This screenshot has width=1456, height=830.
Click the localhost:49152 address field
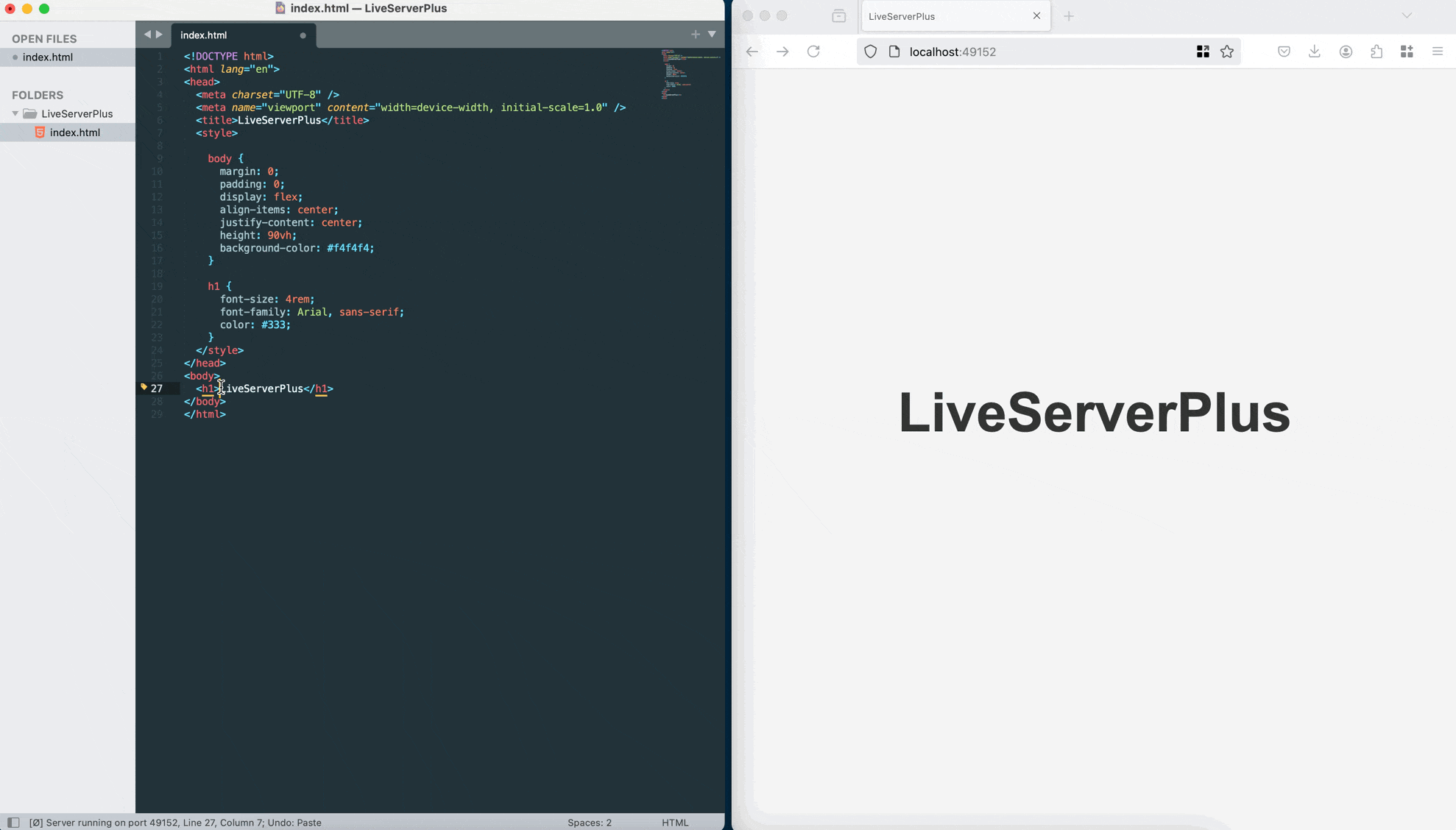pos(1031,52)
